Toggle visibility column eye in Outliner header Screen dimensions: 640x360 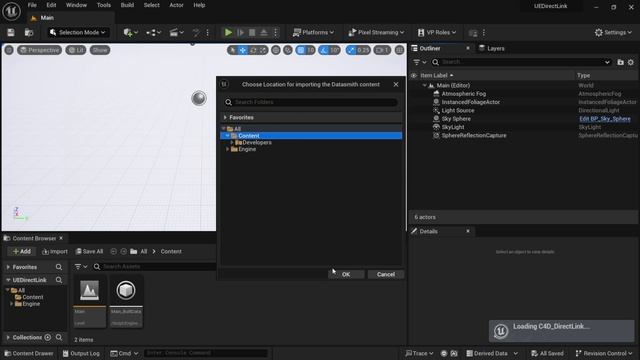pyautogui.click(x=414, y=76)
